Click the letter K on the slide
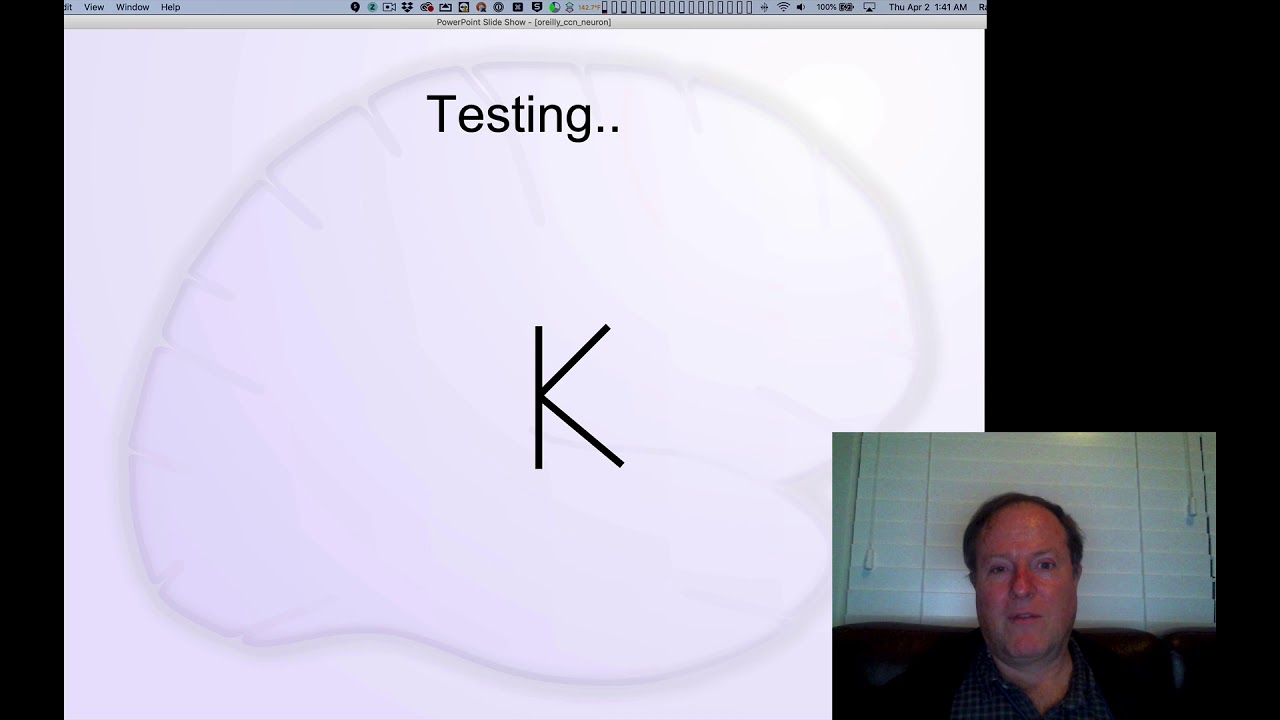The height and width of the screenshot is (720, 1280). point(579,396)
